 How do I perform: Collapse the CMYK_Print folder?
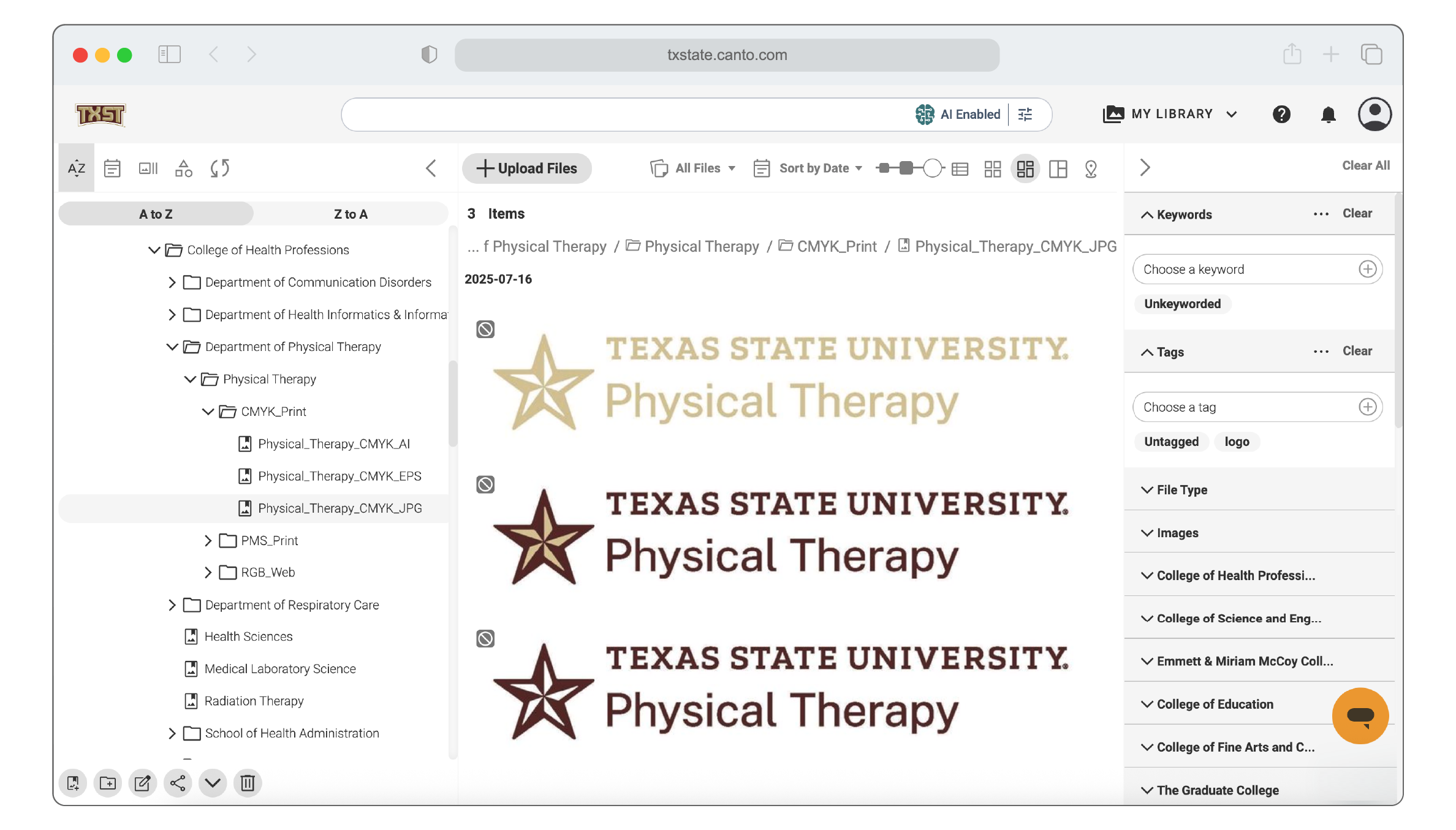[208, 412]
